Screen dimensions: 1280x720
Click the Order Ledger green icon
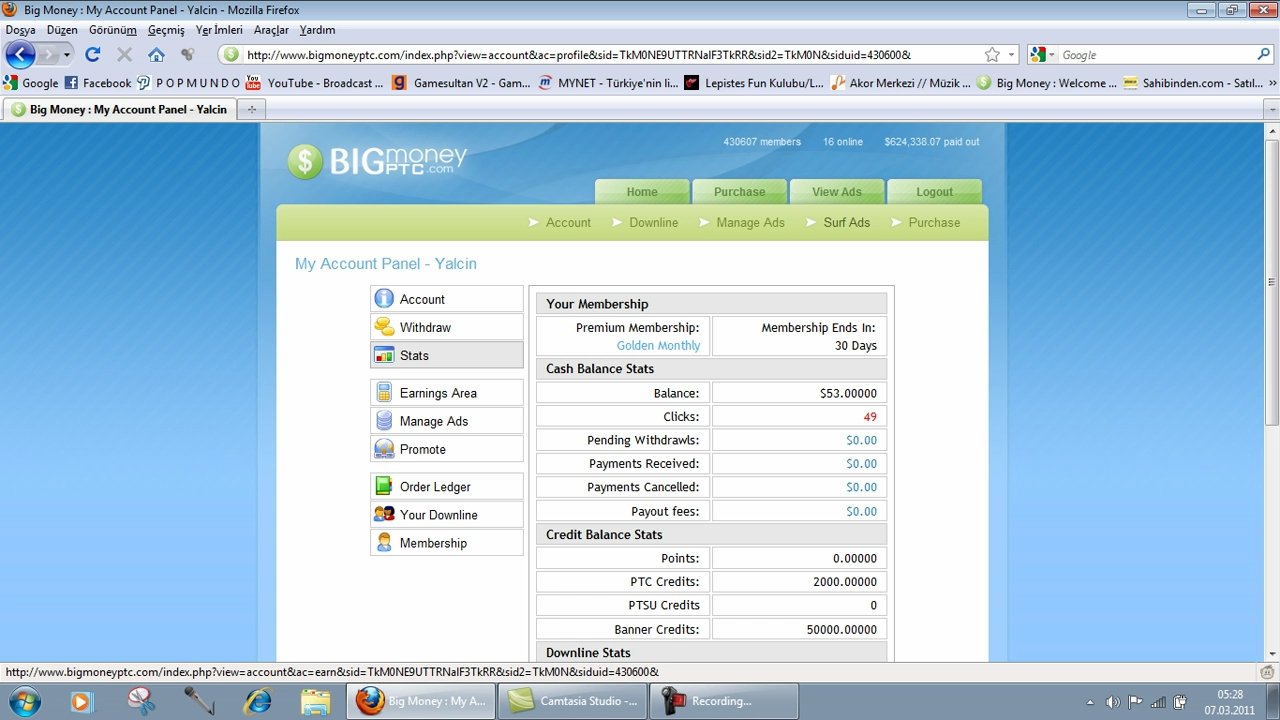(x=384, y=487)
